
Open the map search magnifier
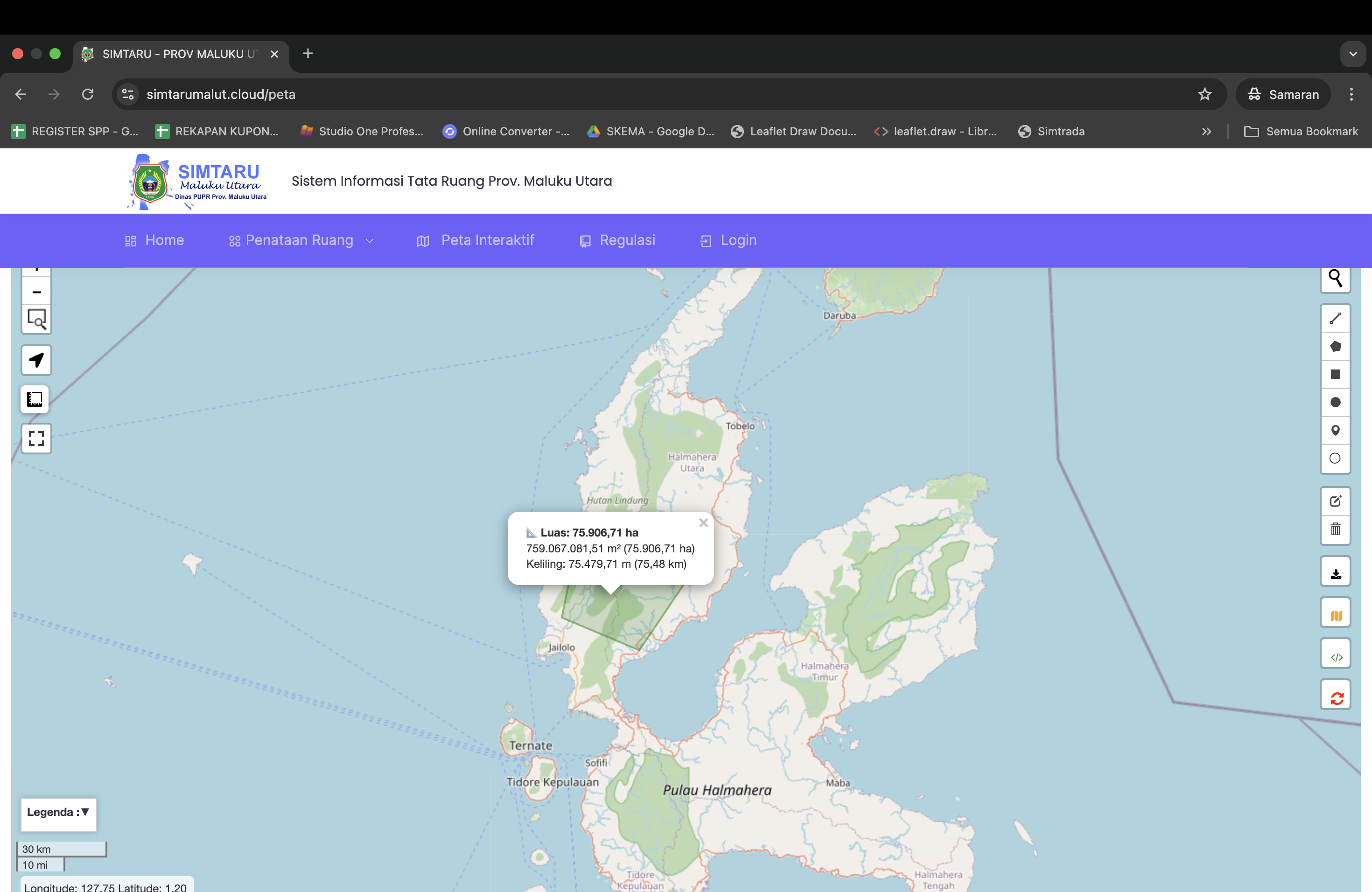[x=1335, y=279]
